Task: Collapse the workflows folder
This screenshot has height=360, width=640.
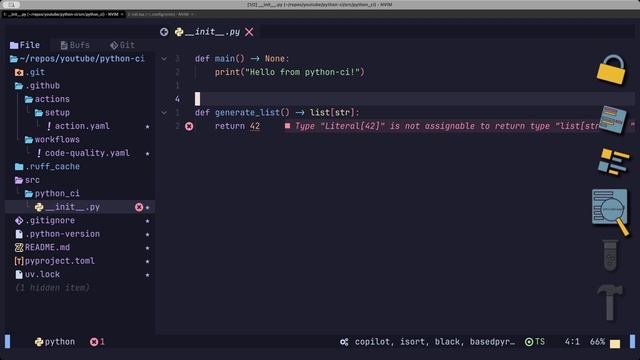Action: tap(52, 140)
